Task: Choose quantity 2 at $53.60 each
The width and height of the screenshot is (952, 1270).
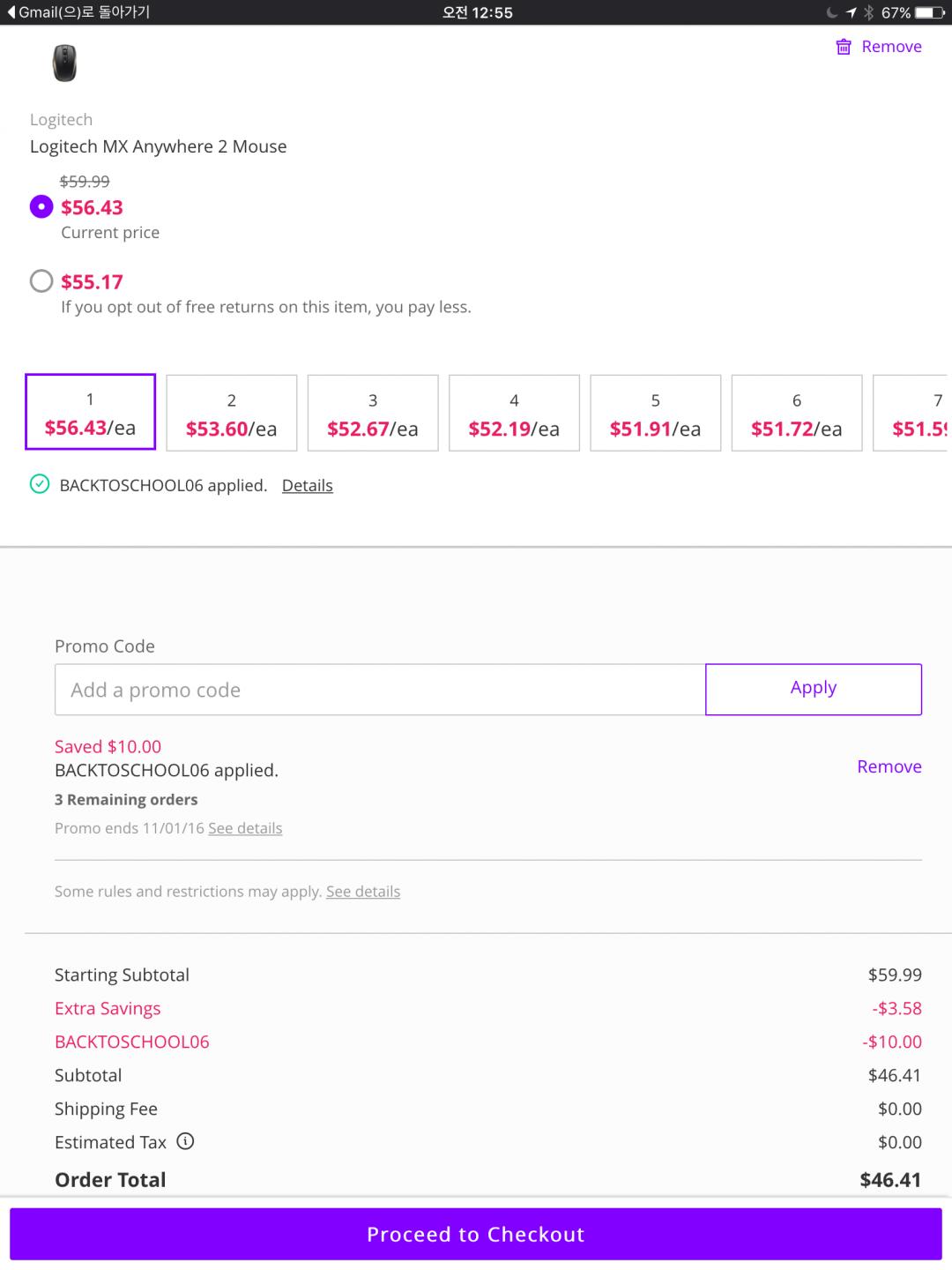Action: (x=231, y=413)
